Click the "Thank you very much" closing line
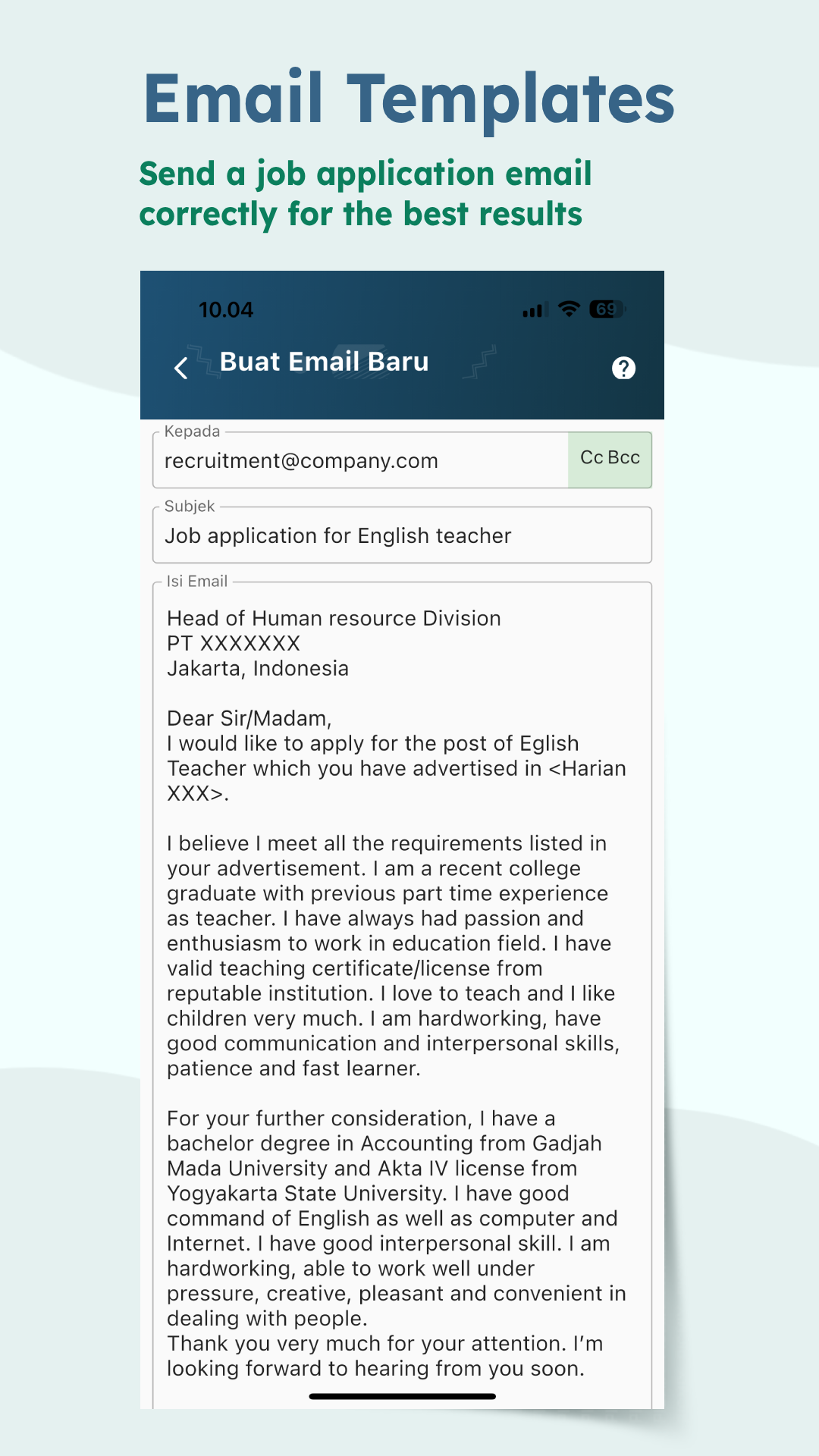 [x=384, y=1343]
